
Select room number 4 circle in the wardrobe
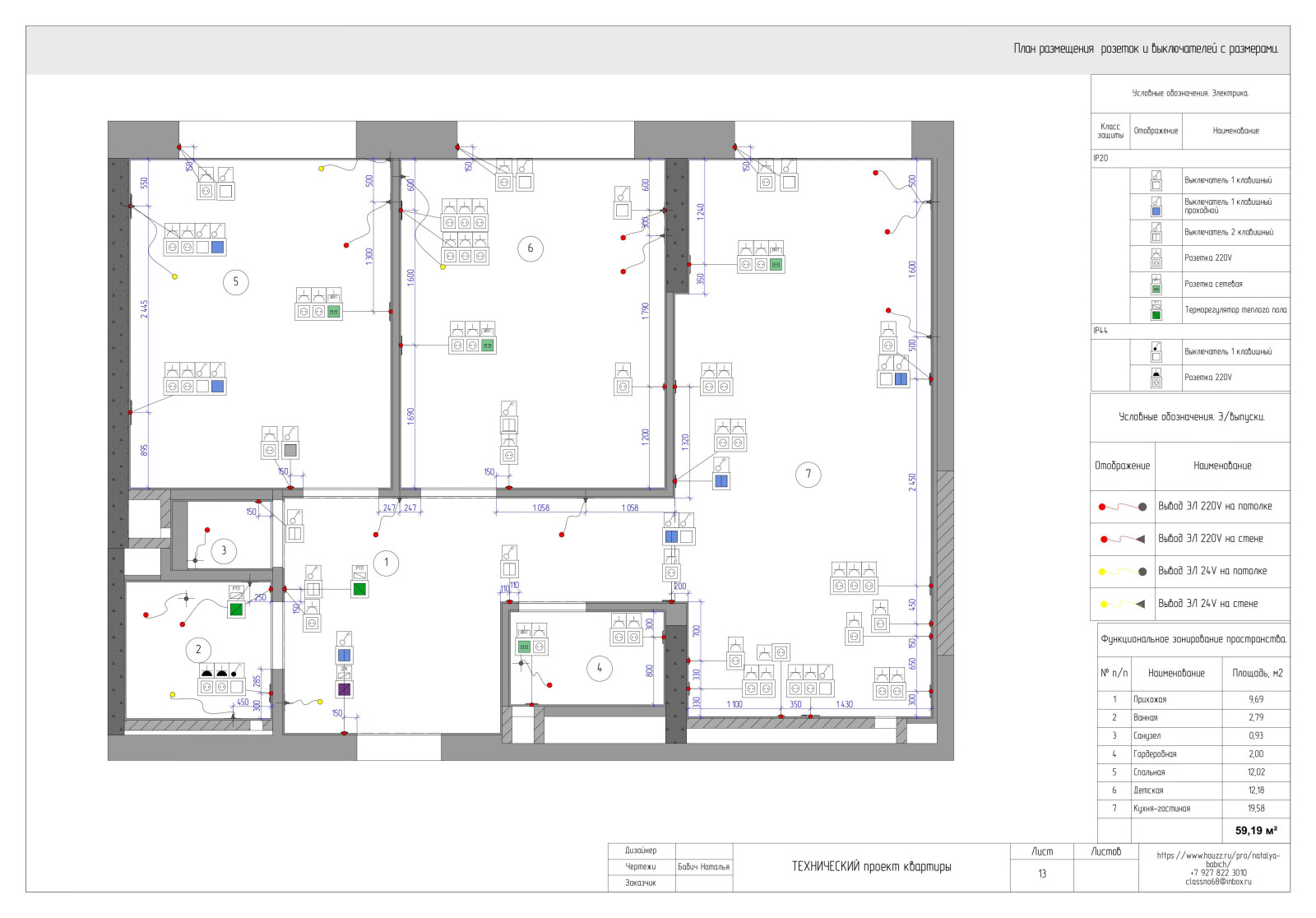(599, 668)
